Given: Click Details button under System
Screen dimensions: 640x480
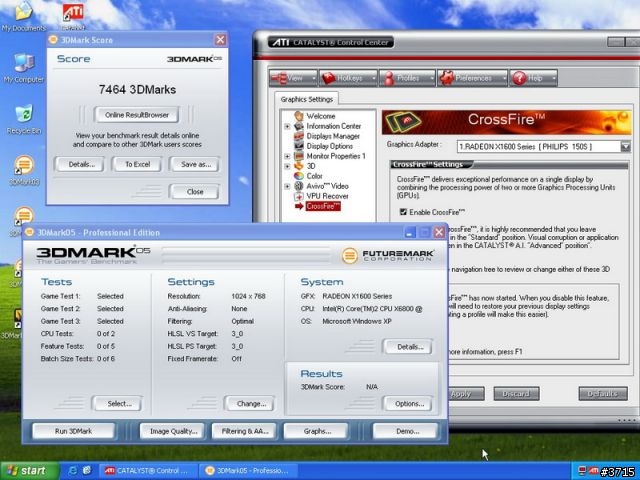Looking at the screenshot, I should coord(409,347).
